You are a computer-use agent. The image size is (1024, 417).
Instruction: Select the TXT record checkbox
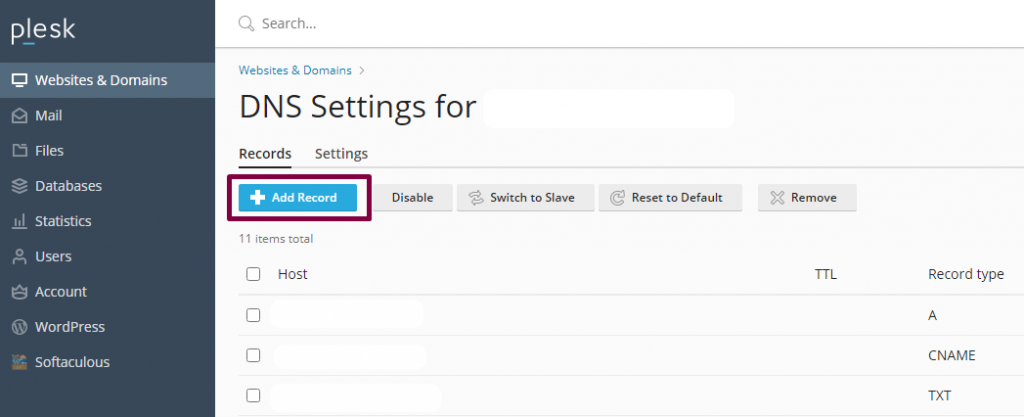click(x=253, y=395)
